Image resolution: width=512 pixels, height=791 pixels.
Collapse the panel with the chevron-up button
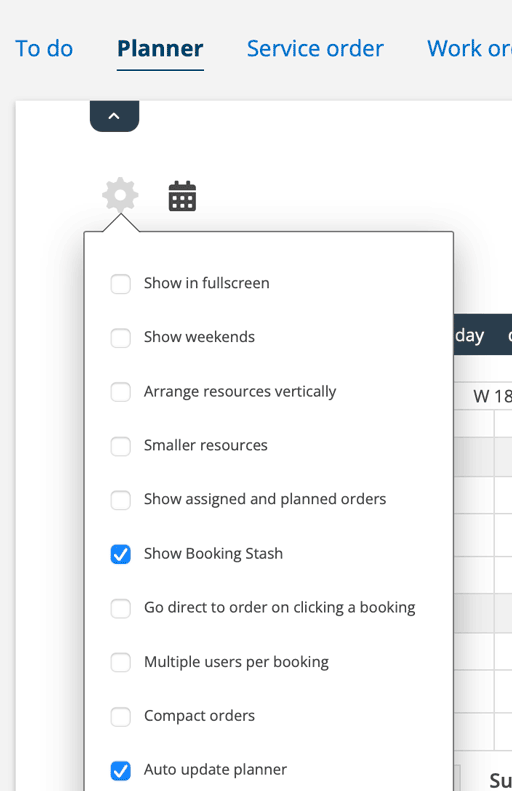click(115, 116)
